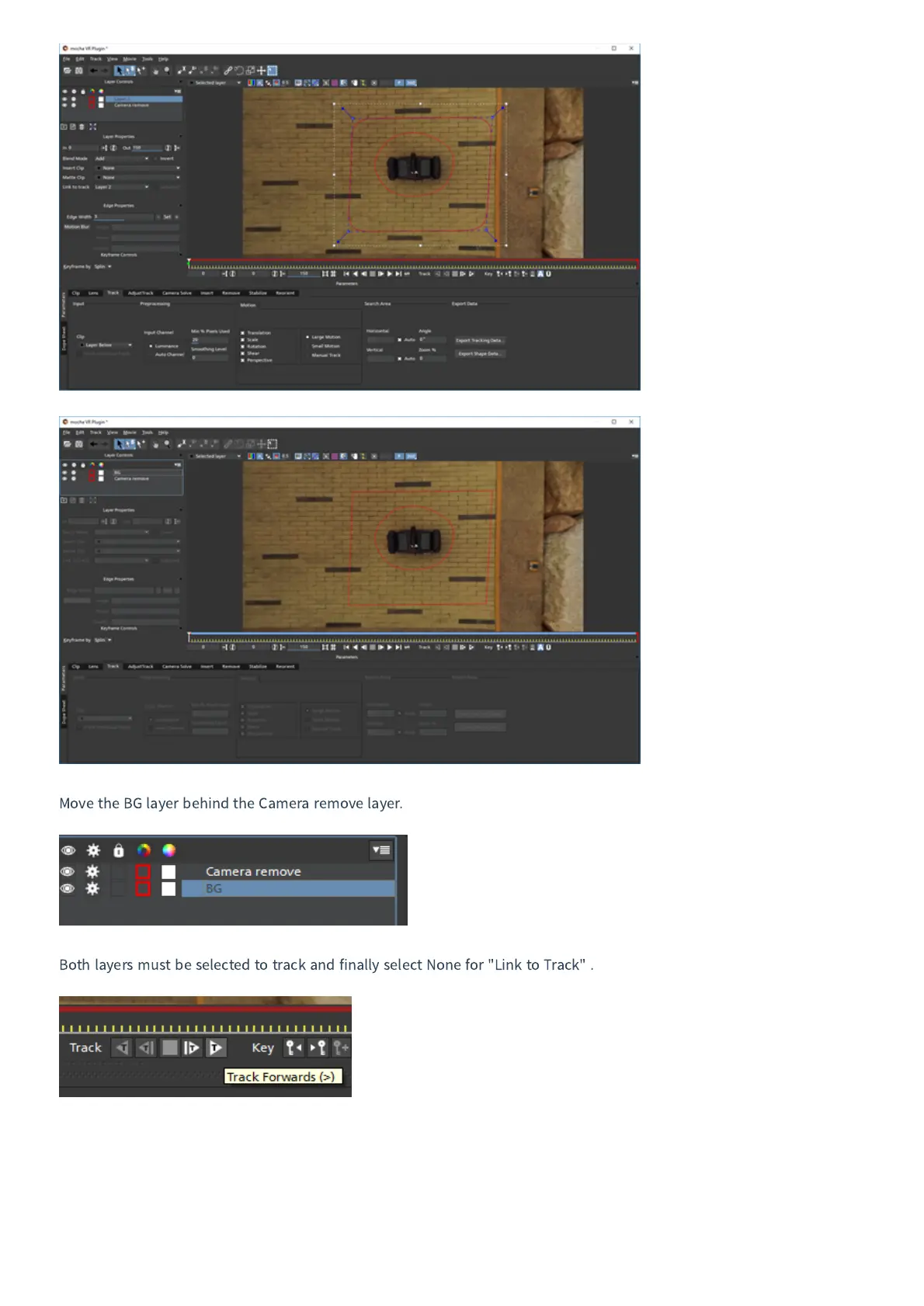The image size is (924, 1306).
Task: Toggle Camera remove tracking cog in enlarged list
Action: click(92, 871)
